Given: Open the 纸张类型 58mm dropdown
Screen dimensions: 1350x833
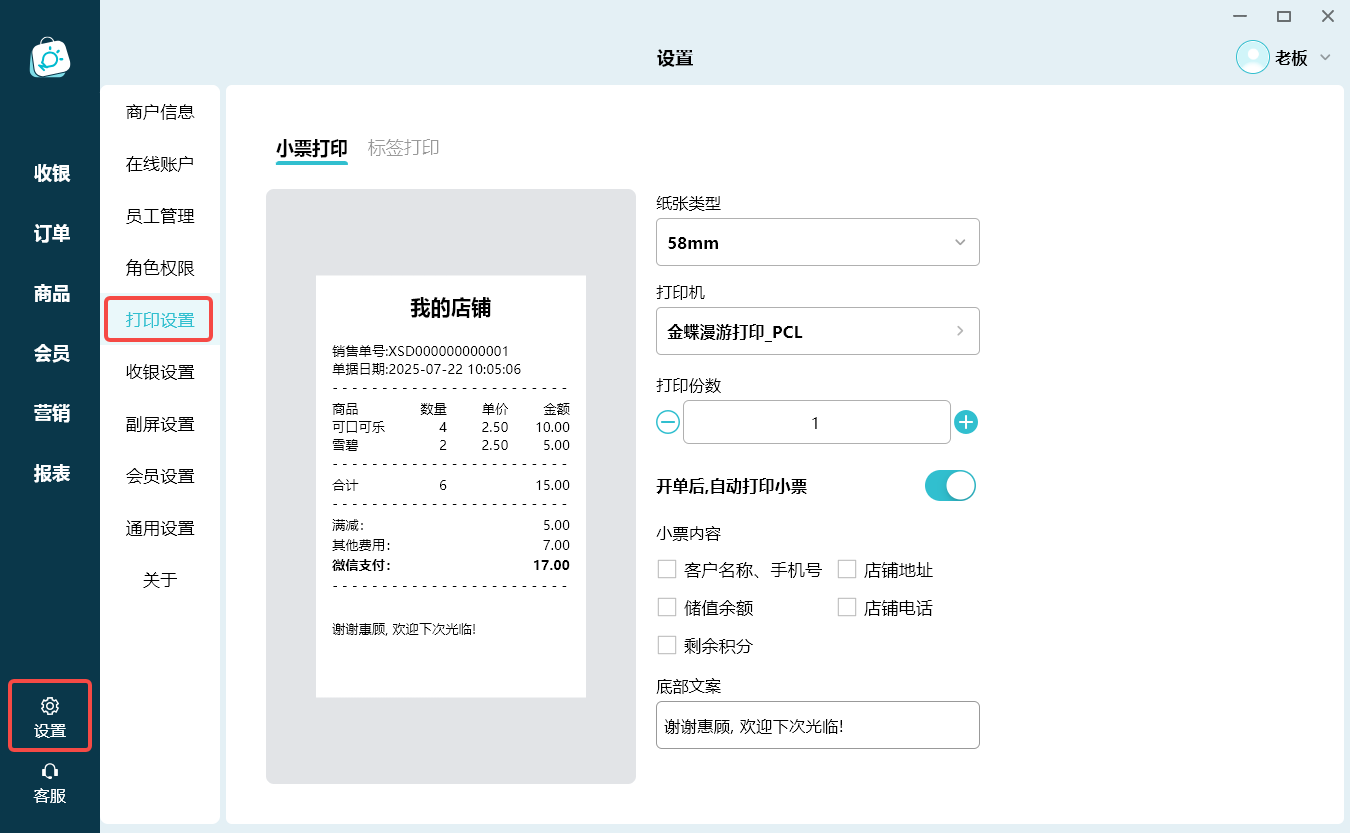Looking at the screenshot, I should [818, 242].
